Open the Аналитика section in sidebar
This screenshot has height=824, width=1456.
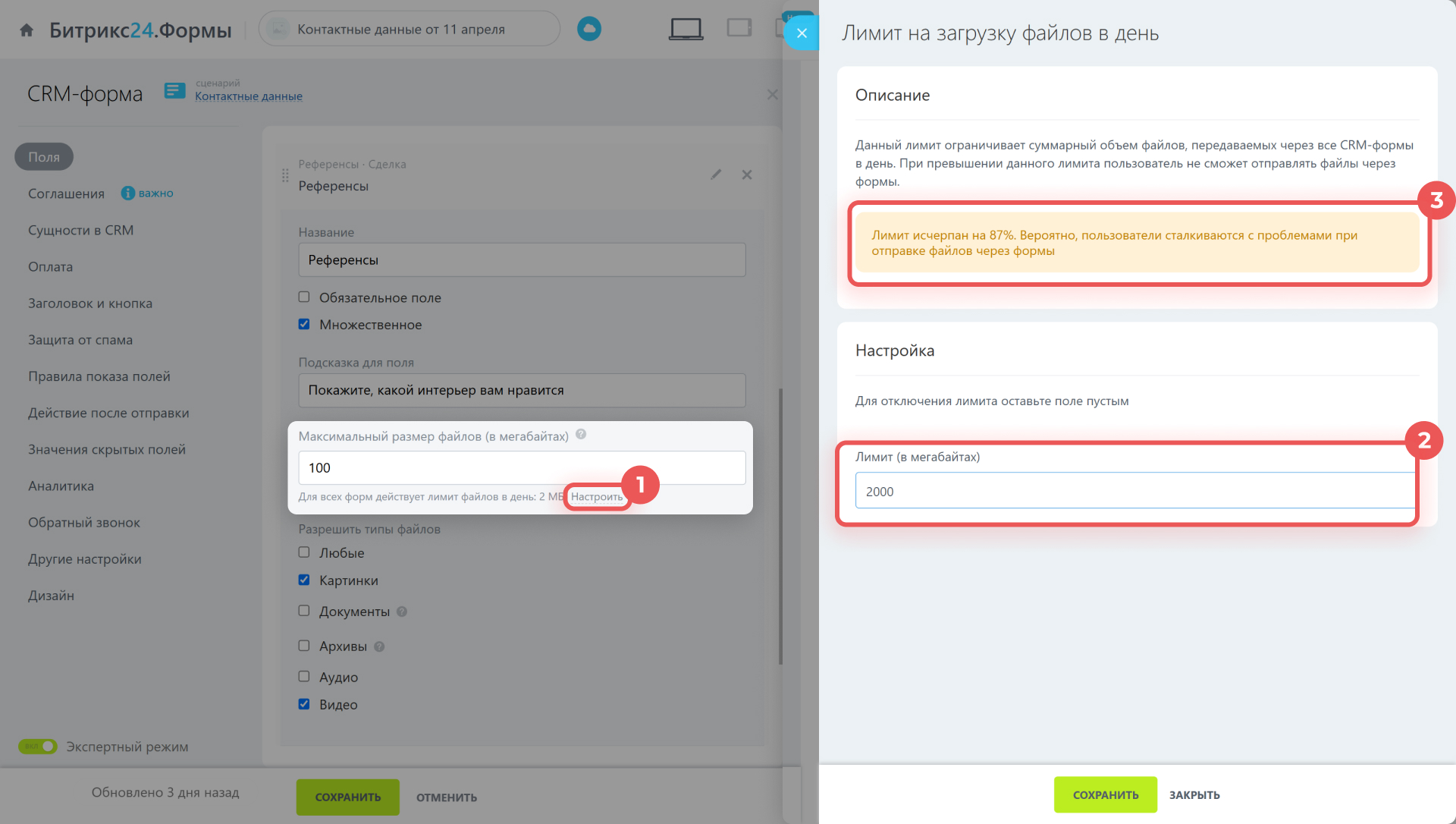click(61, 486)
